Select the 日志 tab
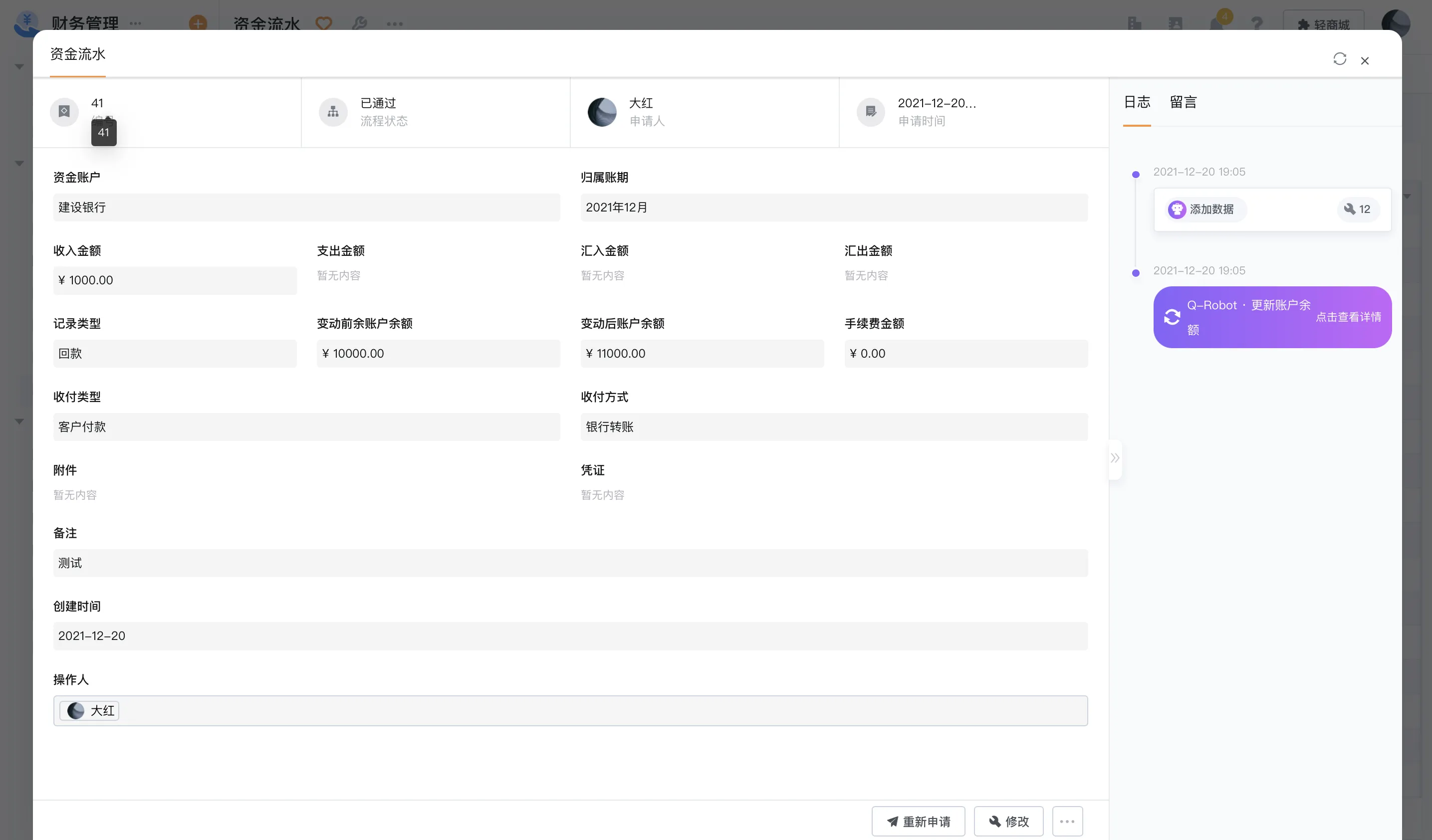 [1137, 102]
